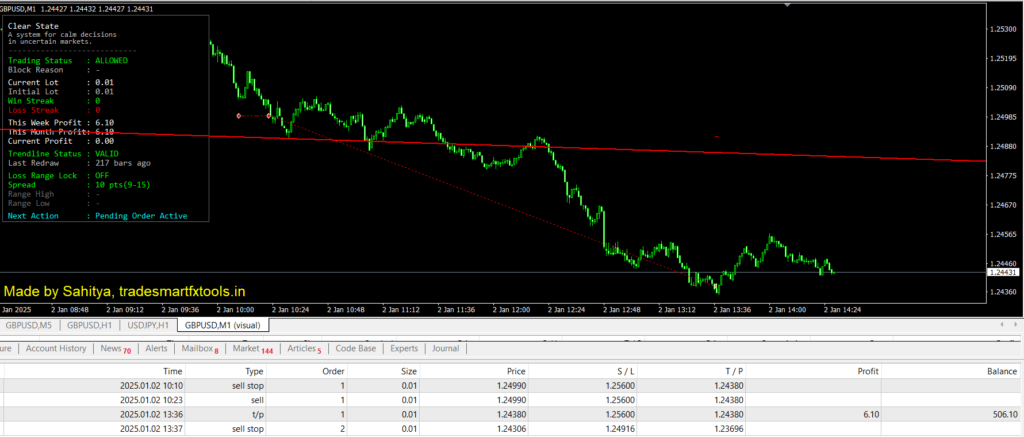The height and width of the screenshot is (437, 1024).
Task: Show the Alerts tab
Action: (156, 349)
